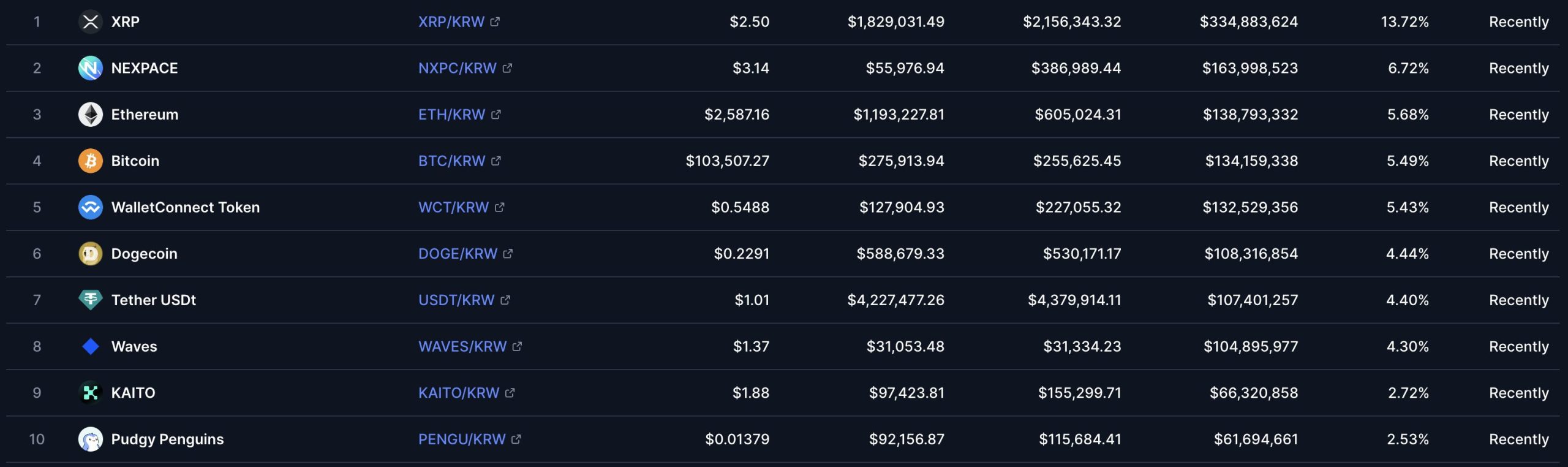1568x467 pixels.
Task: Click the Tether USDt green icon
Action: [x=90, y=300]
